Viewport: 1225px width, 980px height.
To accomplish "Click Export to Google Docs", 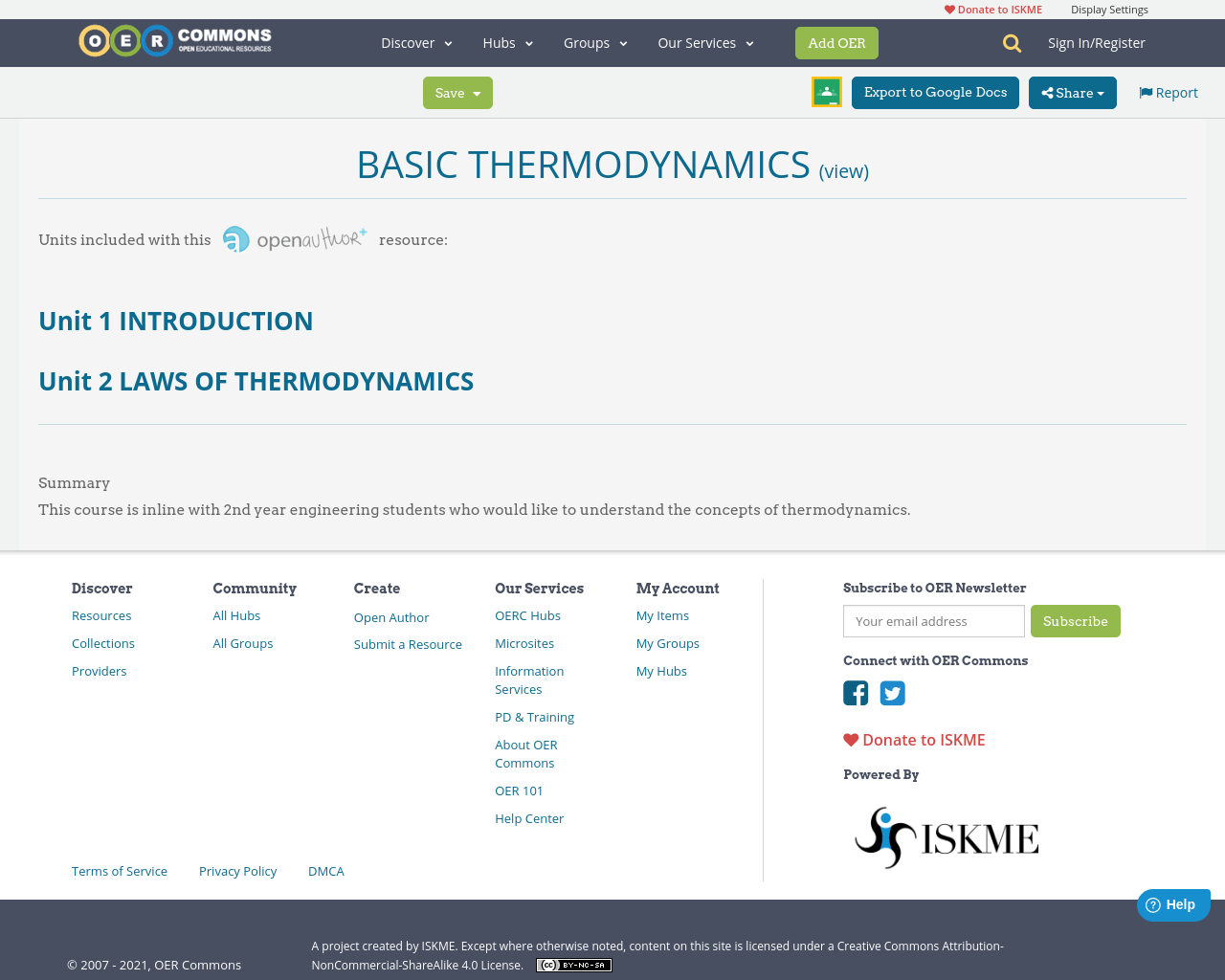I will click(x=935, y=92).
